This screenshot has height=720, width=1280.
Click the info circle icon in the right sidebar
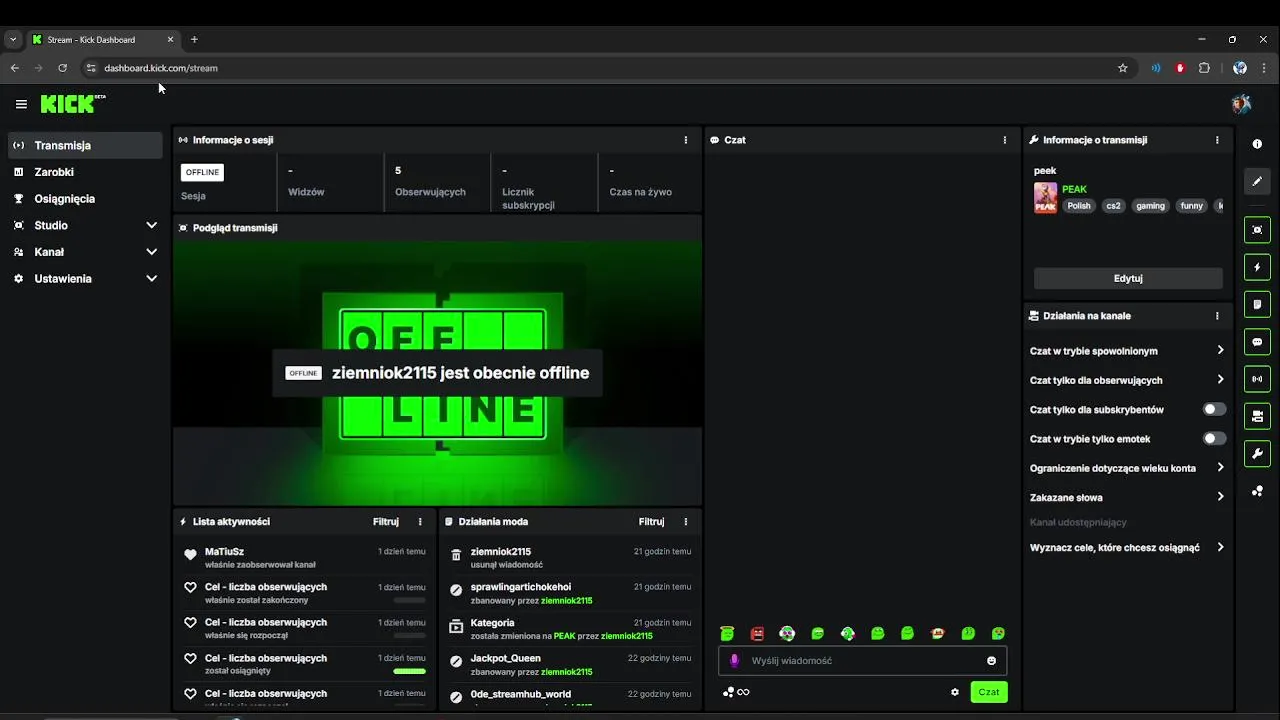[1257, 144]
